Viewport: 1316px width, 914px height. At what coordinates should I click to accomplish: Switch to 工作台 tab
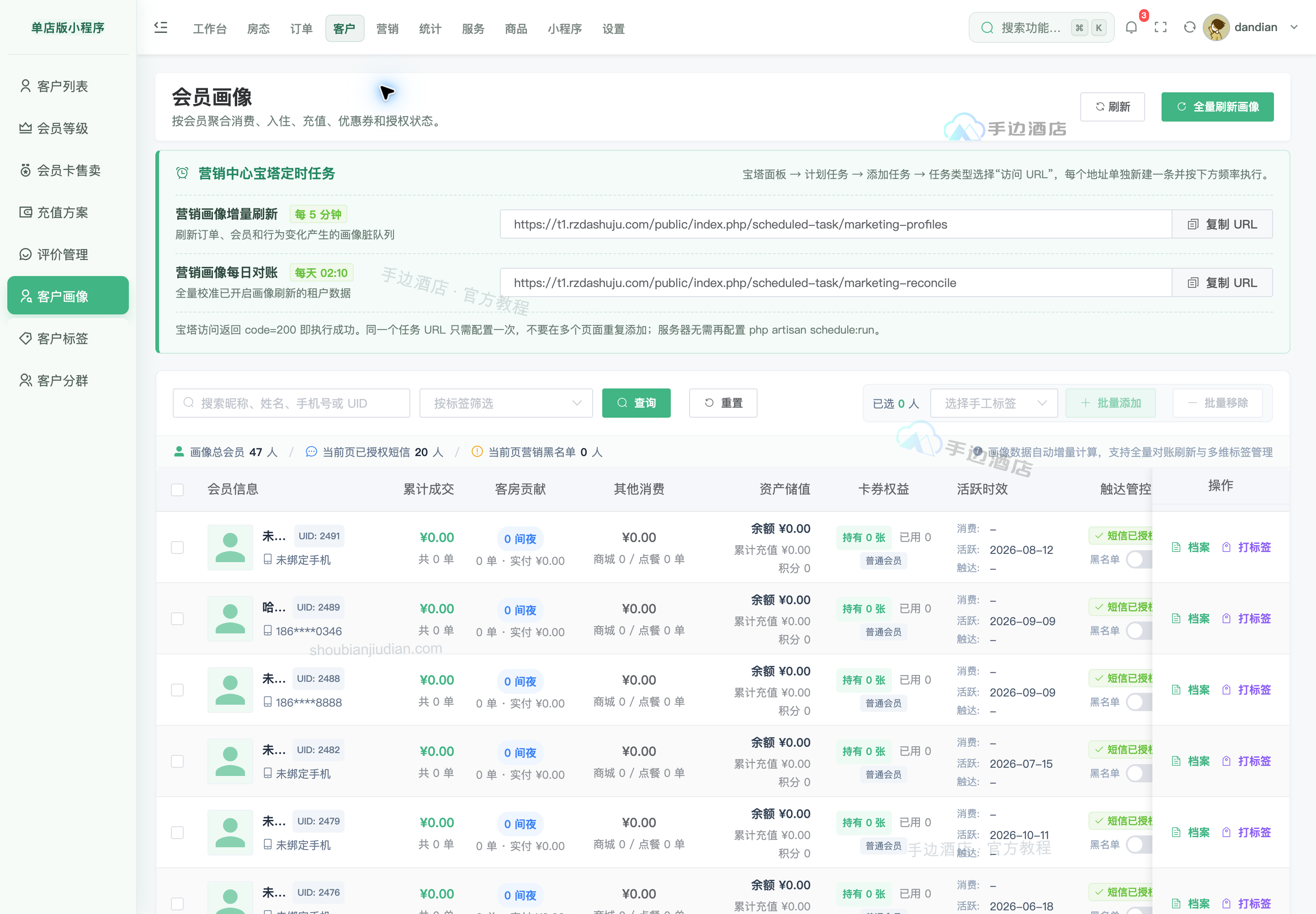(x=210, y=29)
